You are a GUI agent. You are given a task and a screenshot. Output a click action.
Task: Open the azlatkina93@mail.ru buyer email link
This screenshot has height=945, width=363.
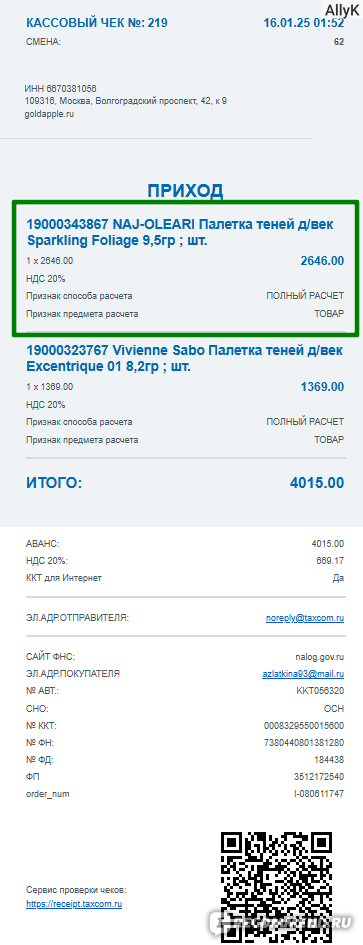click(x=303, y=674)
